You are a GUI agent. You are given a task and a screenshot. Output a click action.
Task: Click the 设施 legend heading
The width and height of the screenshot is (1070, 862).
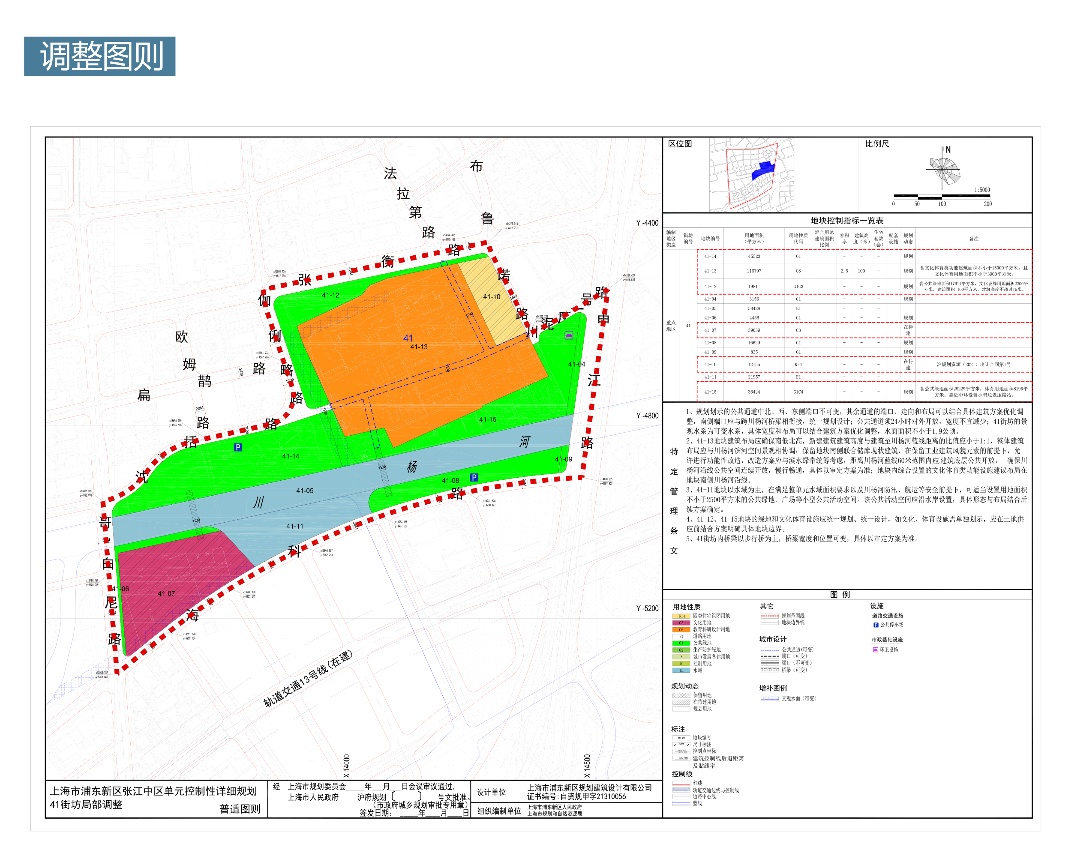point(877,606)
